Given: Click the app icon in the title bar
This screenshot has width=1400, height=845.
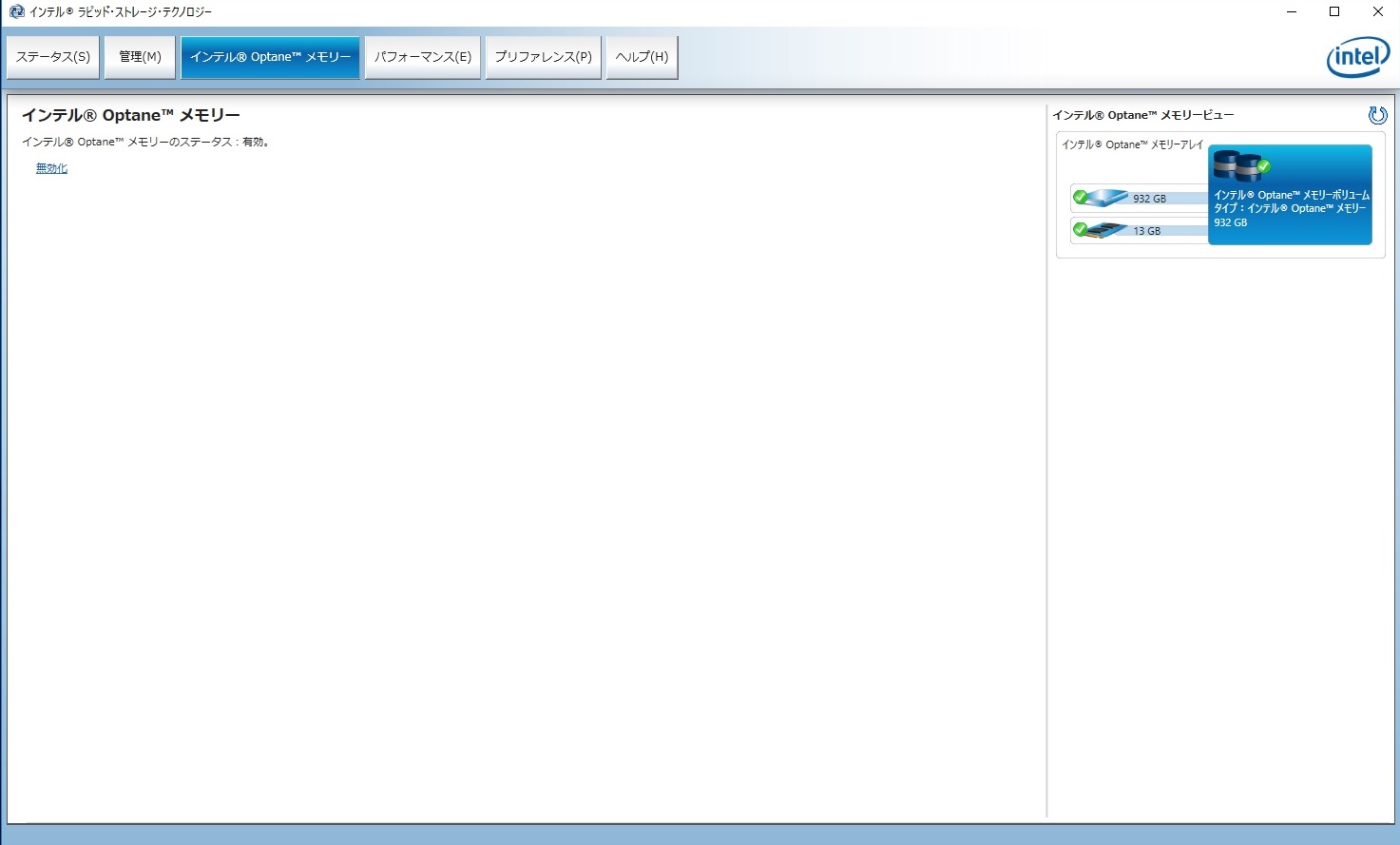Looking at the screenshot, I should (16, 11).
